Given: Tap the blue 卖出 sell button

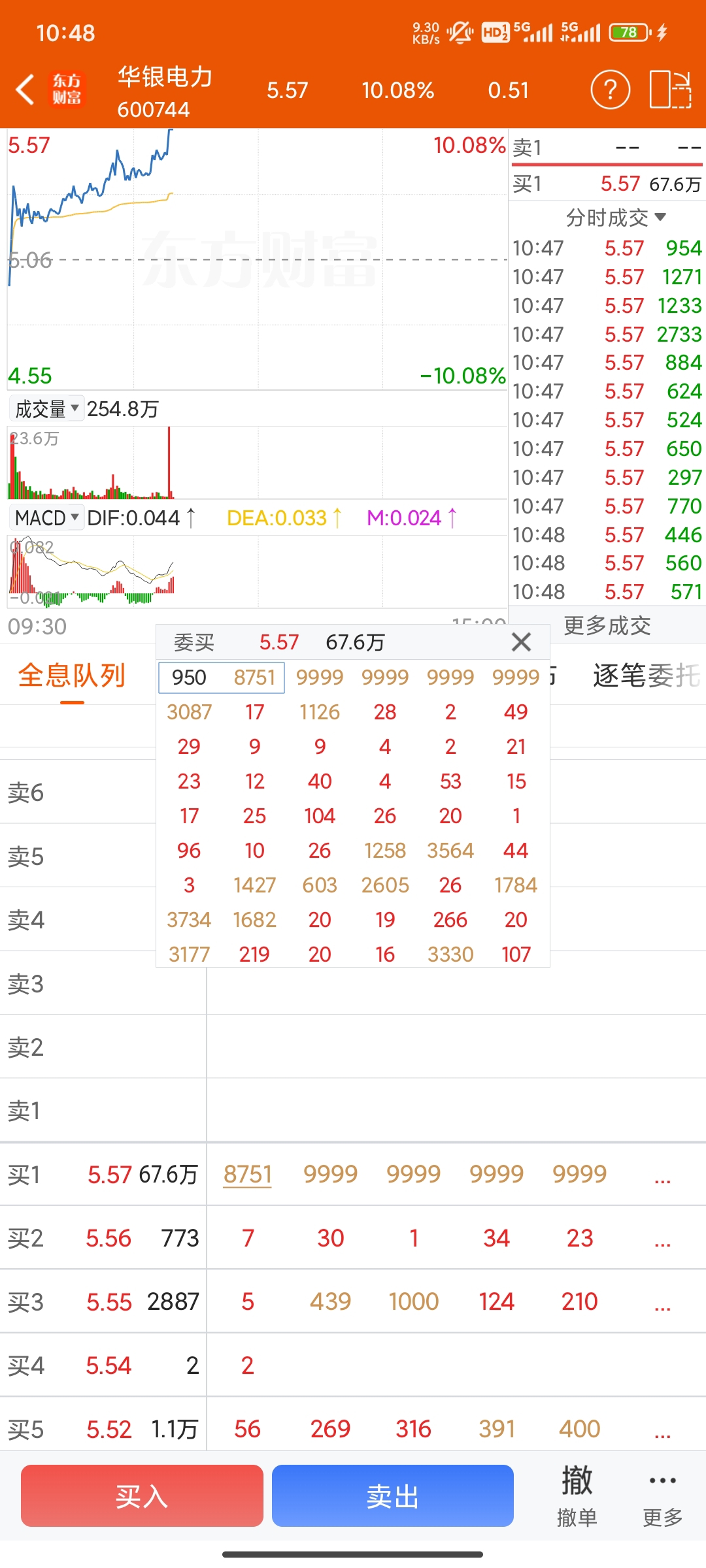Looking at the screenshot, I should pyautogui.click(x=393, y=1495).
